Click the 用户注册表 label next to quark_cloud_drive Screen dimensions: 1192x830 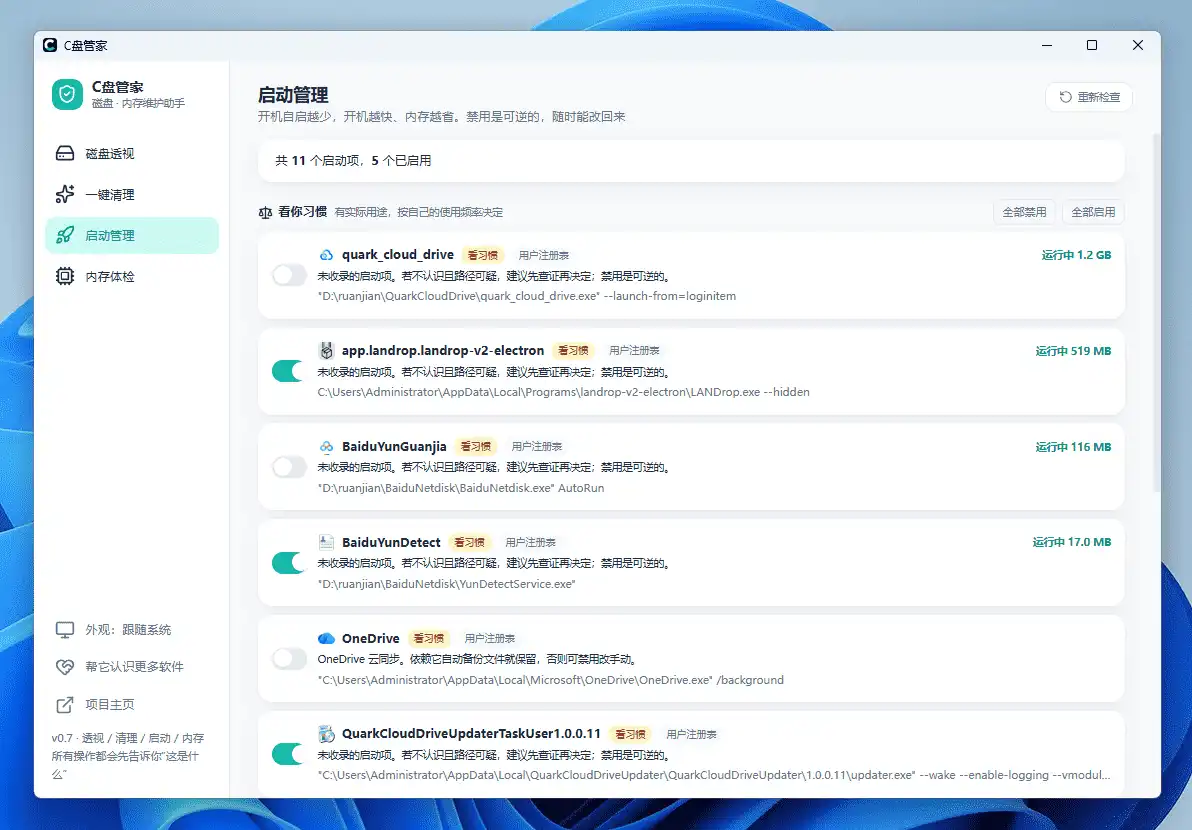click(x=544, y=255)
